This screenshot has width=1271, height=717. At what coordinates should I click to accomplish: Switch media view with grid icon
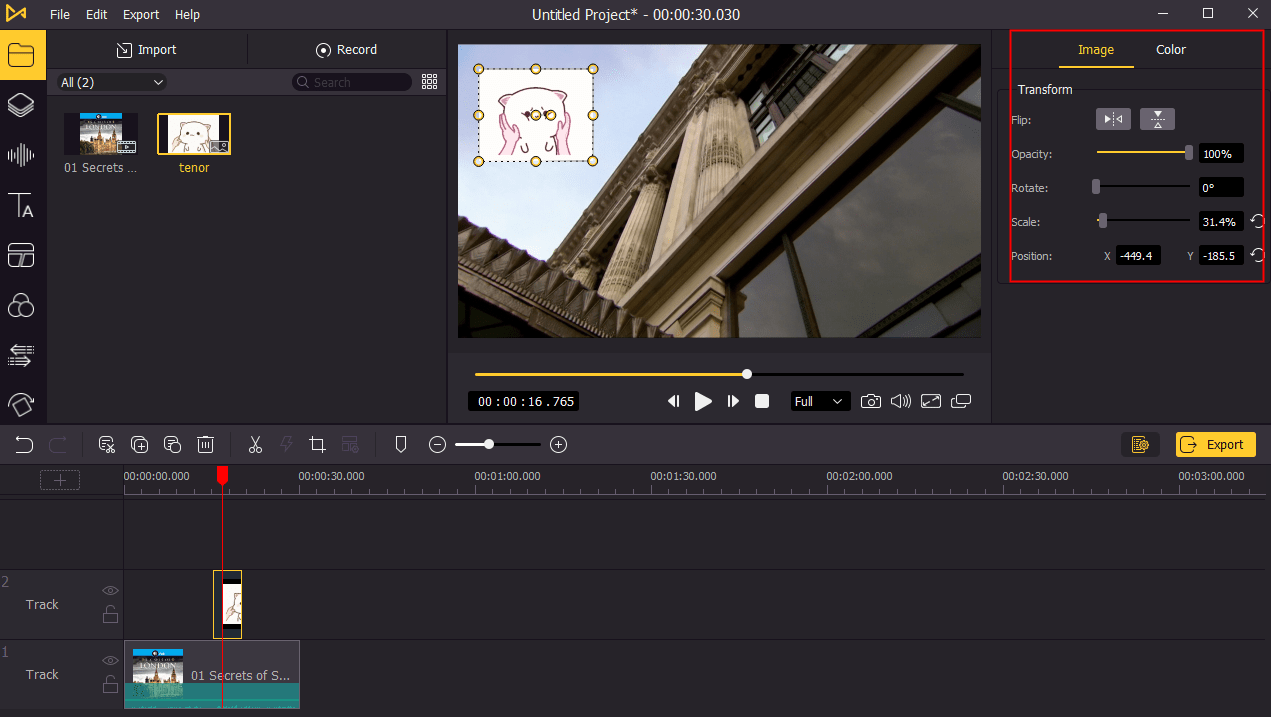click(430, 82)
